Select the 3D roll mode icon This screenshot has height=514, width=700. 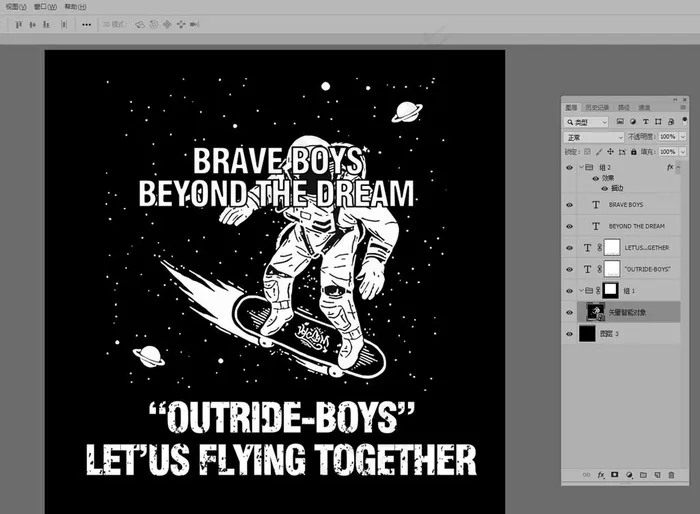(x=154, y=25)
